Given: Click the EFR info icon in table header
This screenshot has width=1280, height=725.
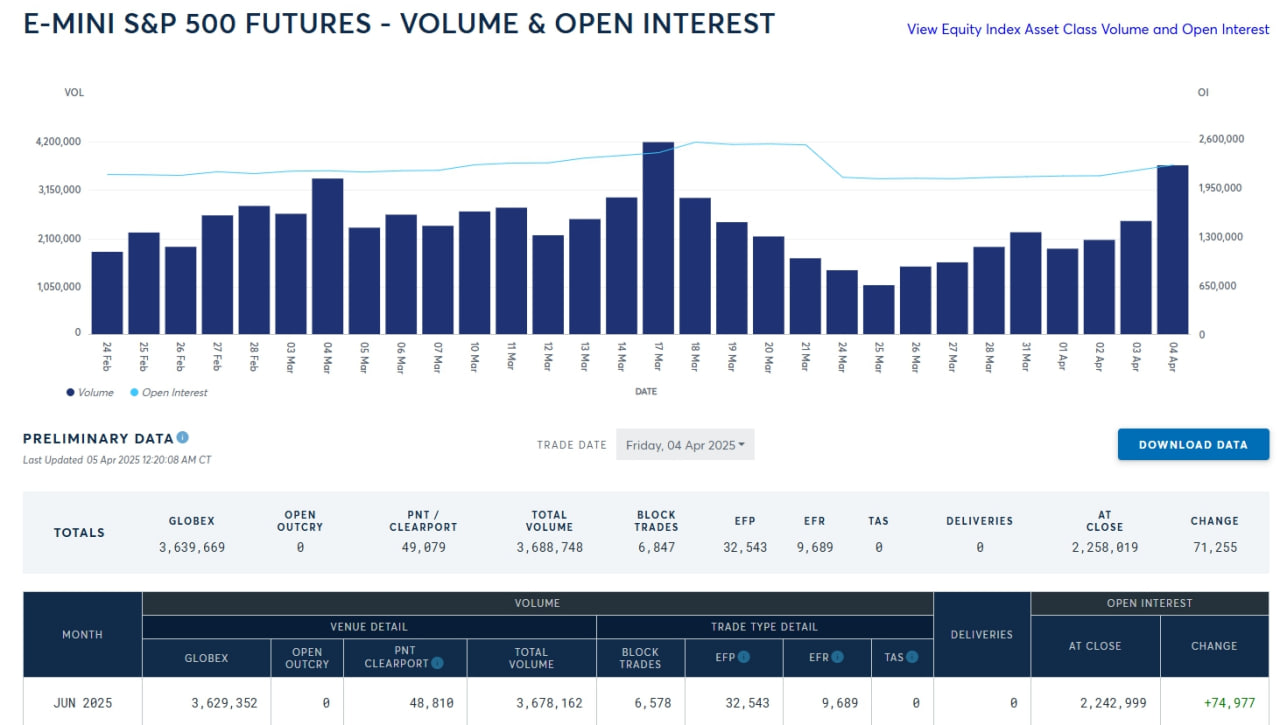Looking at the screenshot, I should click(837, 657).
